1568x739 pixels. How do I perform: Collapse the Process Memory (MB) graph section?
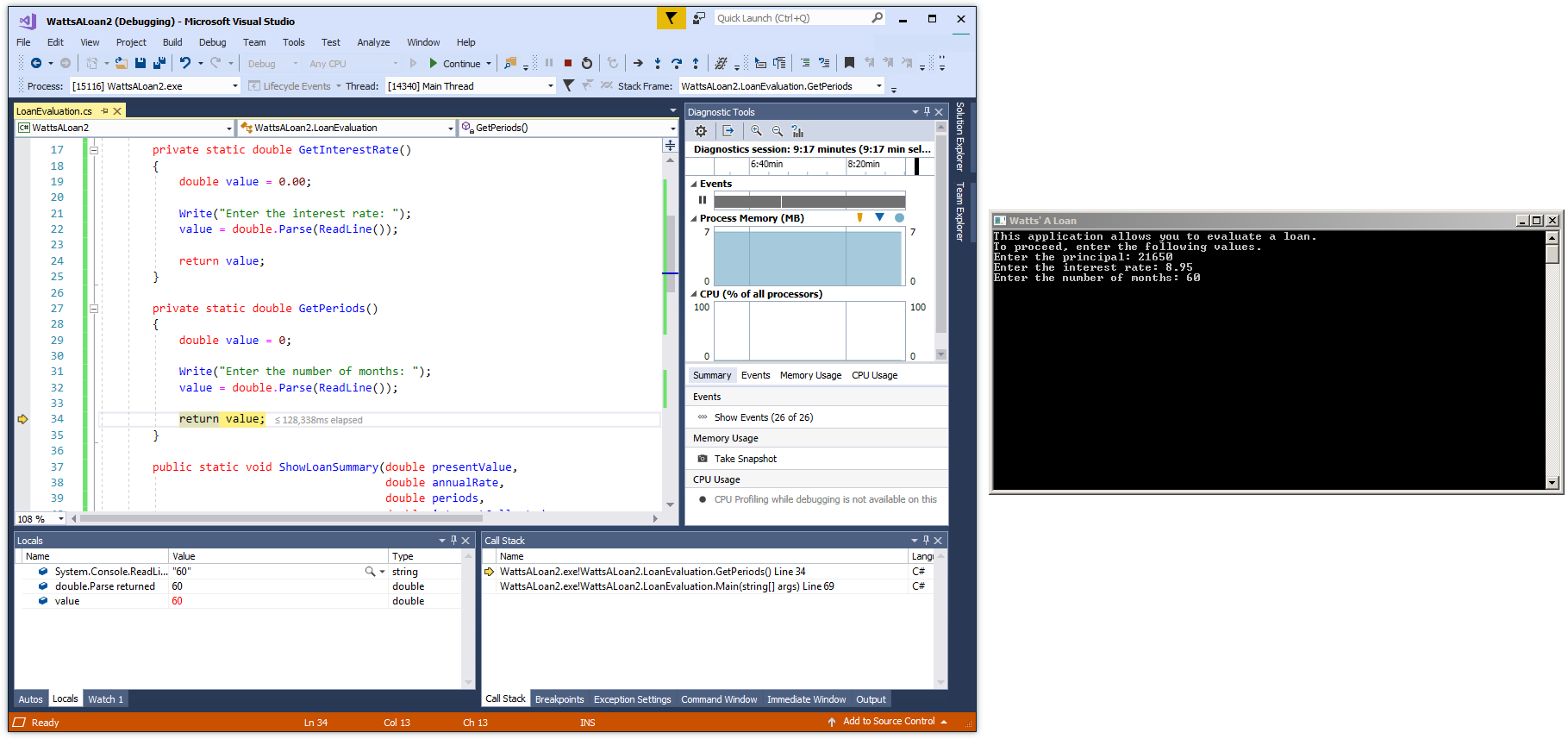pos(693,219)
